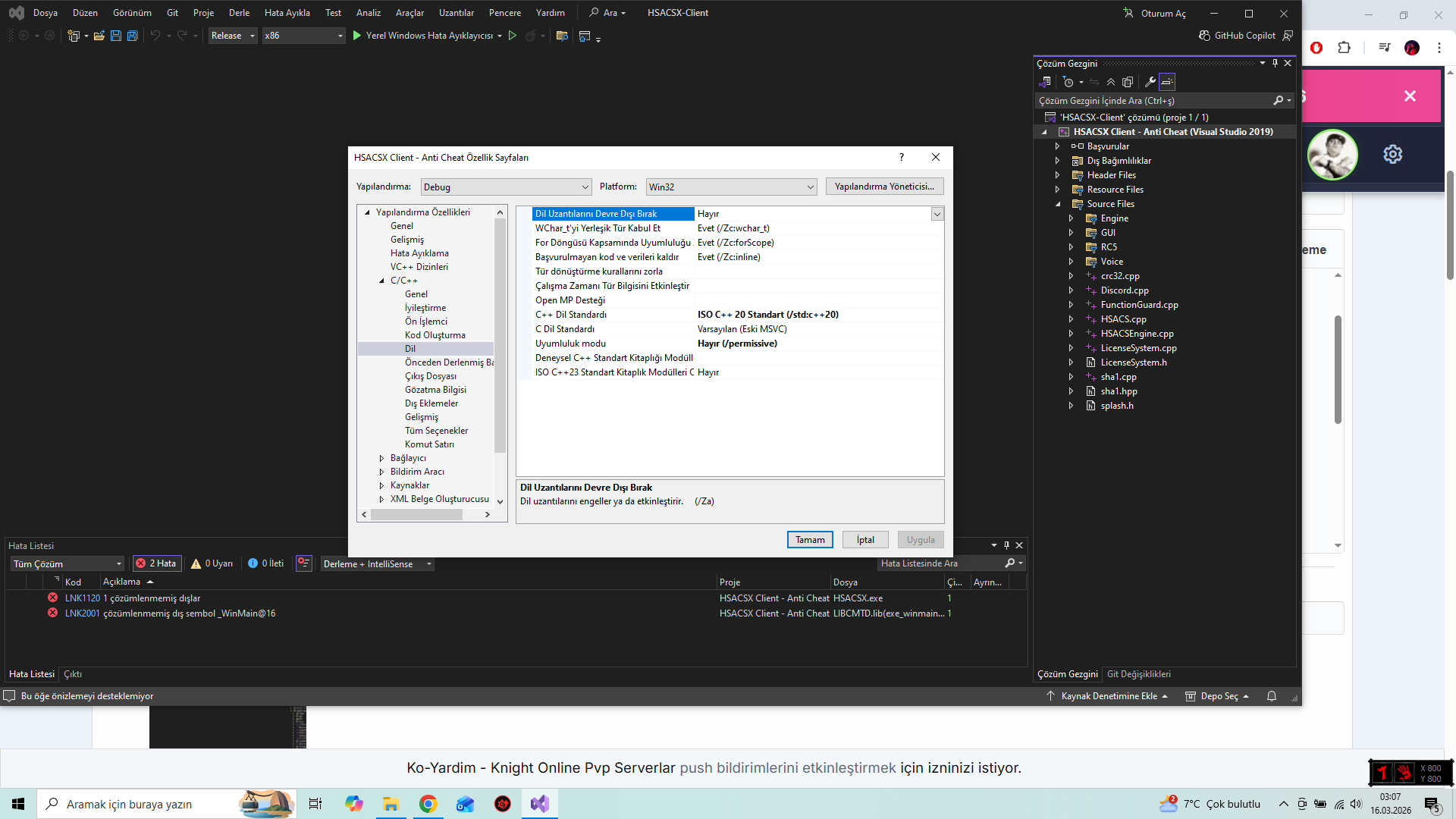Collapse All in Solution Explorer toolbar
Screen dimensions: 1456x819
click(1111, 82)
